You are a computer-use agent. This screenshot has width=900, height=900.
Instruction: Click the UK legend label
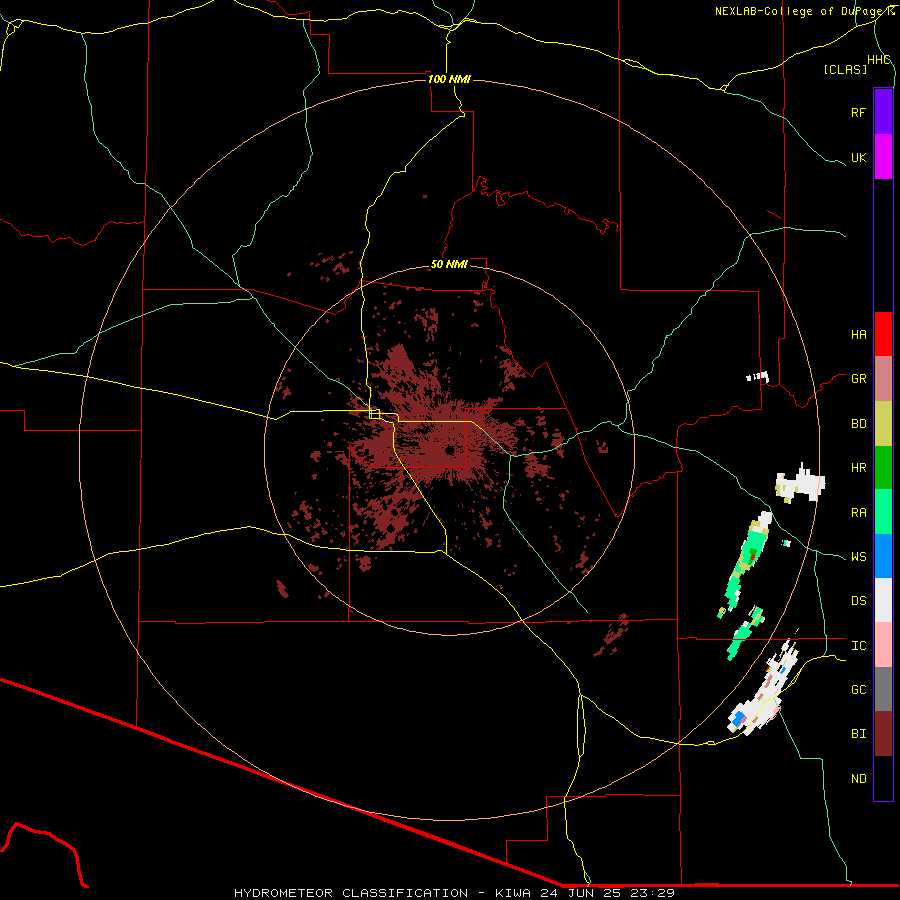tap(859, 157)
